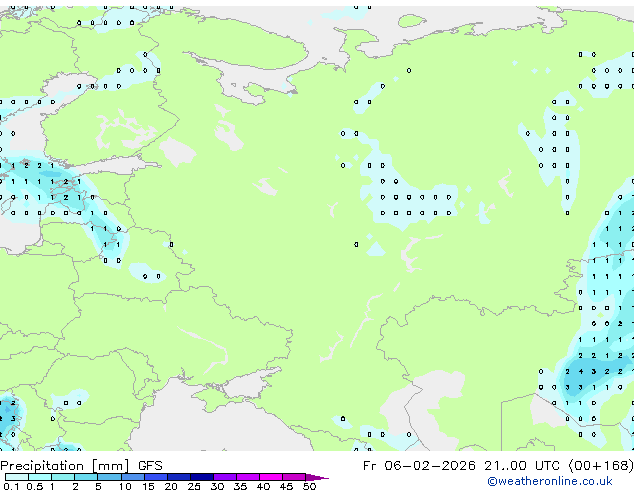The height and width of the screenshot is (490, 634).
Task: Select the legend swatch between 5 and 10
Action: (110, 477)
